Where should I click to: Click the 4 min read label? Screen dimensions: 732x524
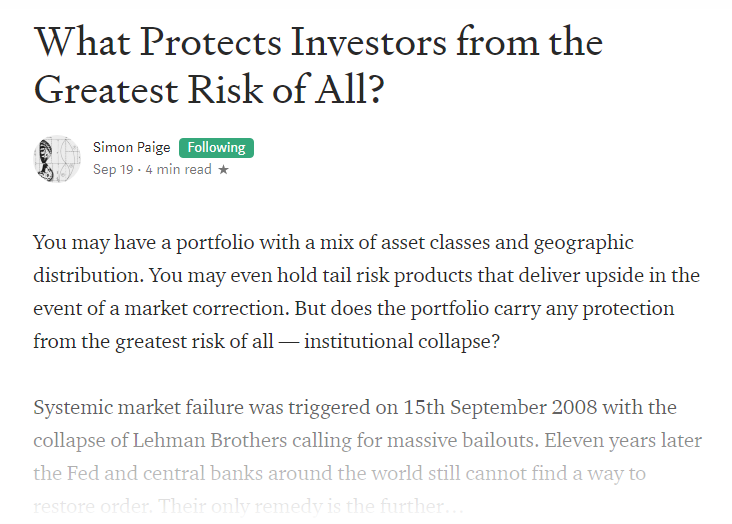click(x=178, y=169)
